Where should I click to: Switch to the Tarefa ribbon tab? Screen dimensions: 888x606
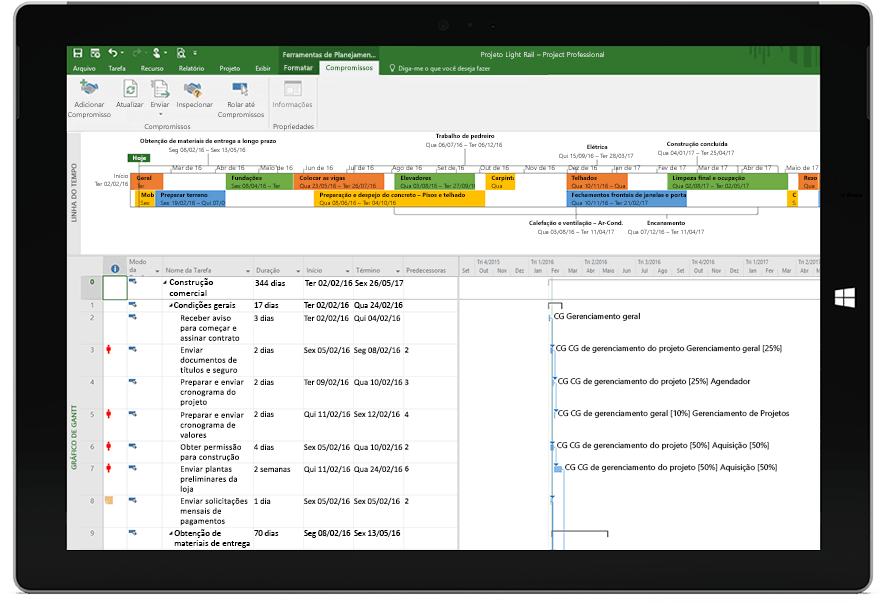(117, 68)
